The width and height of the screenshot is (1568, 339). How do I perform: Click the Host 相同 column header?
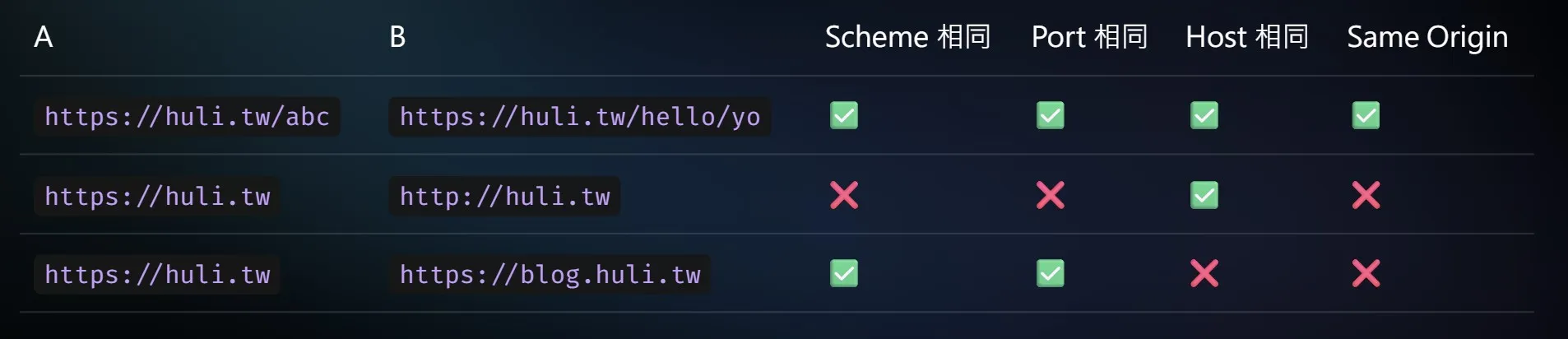pyautogui.click(x=1247, y=37)
